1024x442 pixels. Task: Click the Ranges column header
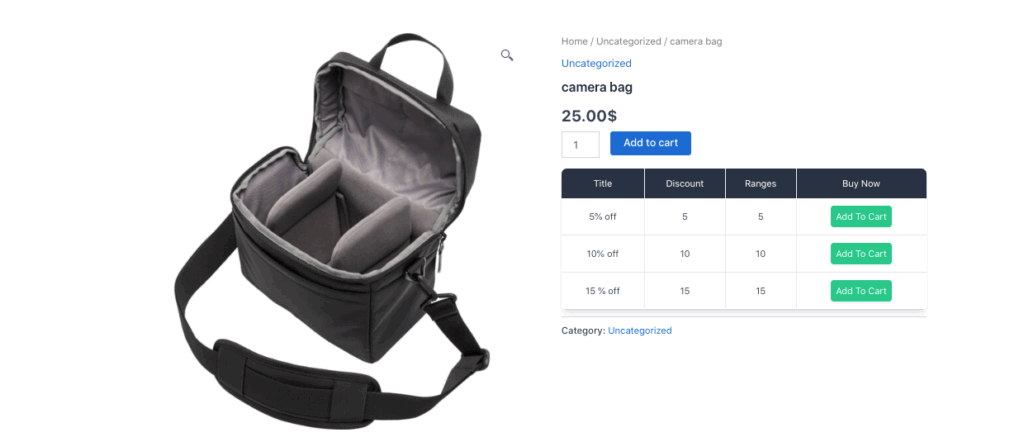point(761,183)
